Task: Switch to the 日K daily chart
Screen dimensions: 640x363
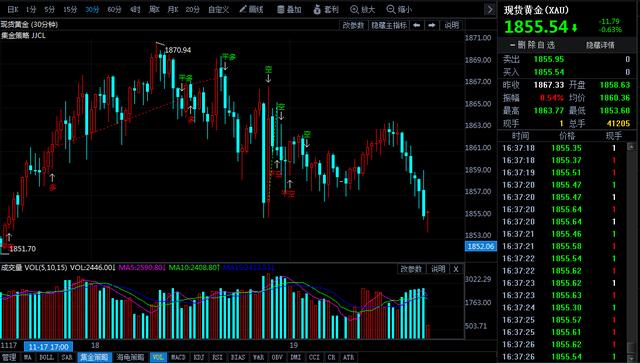Action: (13, 9)
